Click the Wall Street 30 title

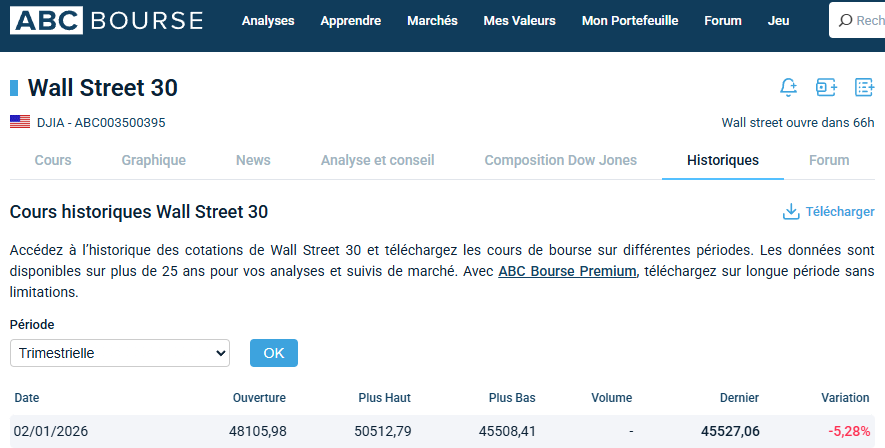click(103, 88)
